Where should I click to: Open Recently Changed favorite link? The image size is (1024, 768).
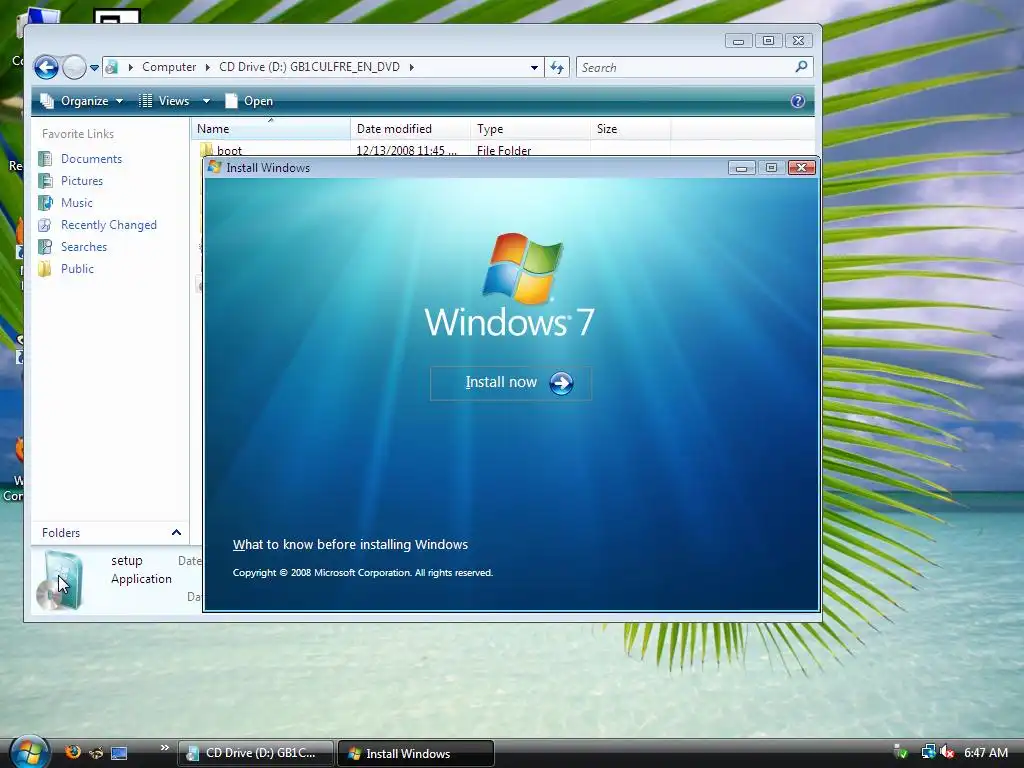pyautogui.click(x=108, y=225)
